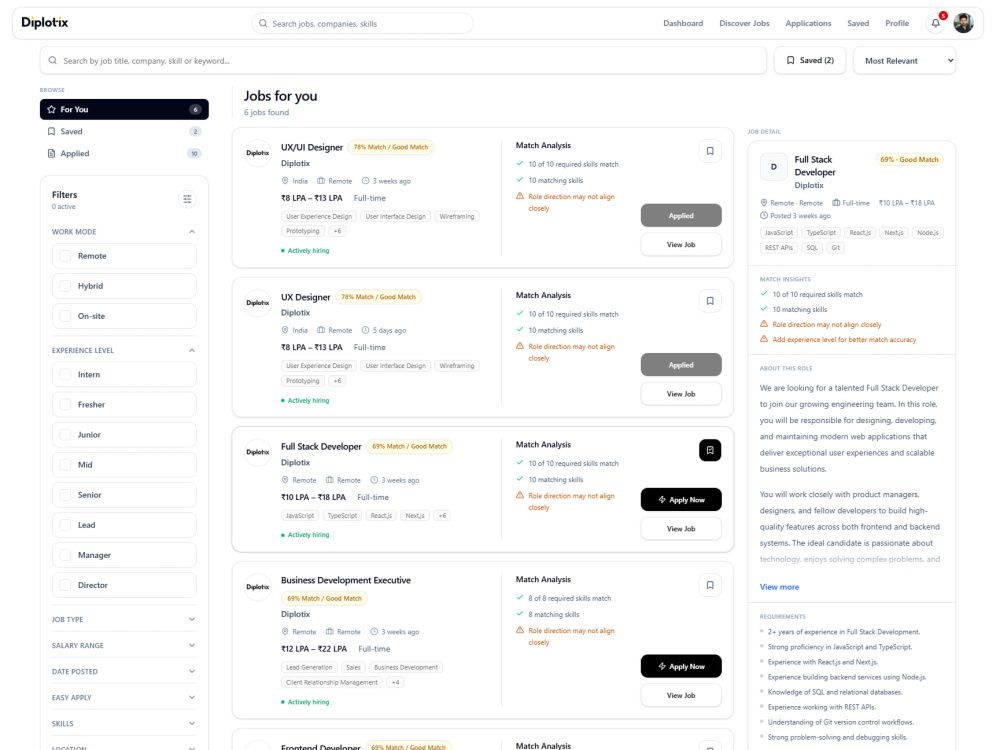Click the +6 skills tag on UX/UI Designer card
This screenshot has height=750, width=1000.
(x=337, y=231)
